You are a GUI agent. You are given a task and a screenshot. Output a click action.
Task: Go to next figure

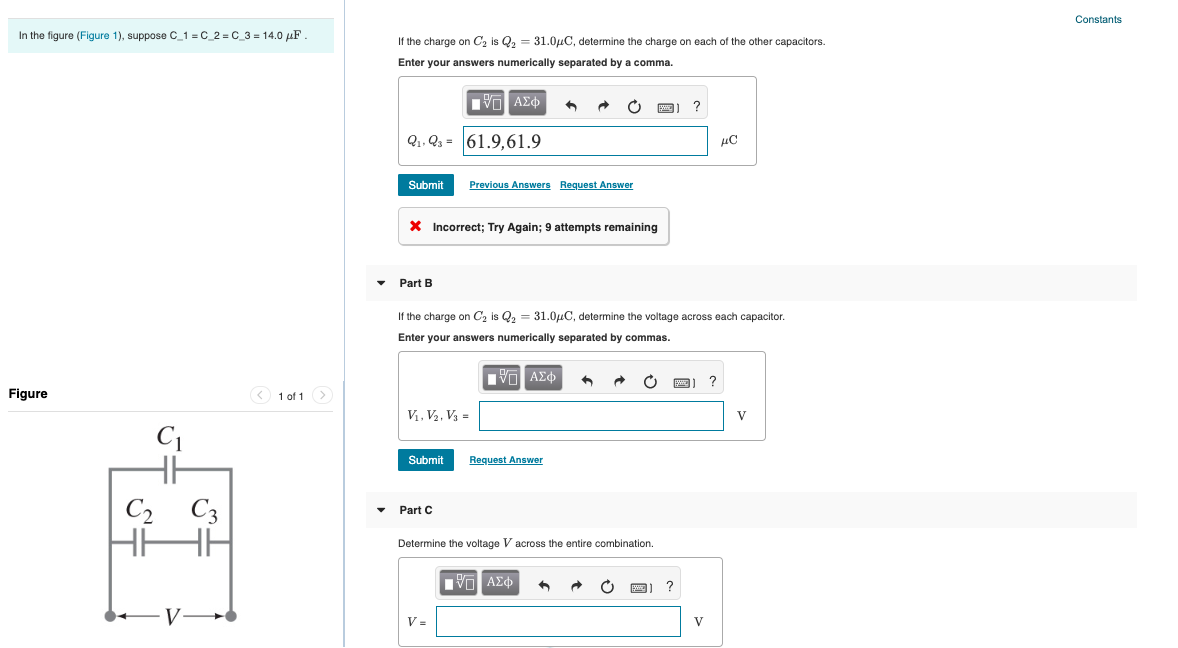click(x=322, y=395)
